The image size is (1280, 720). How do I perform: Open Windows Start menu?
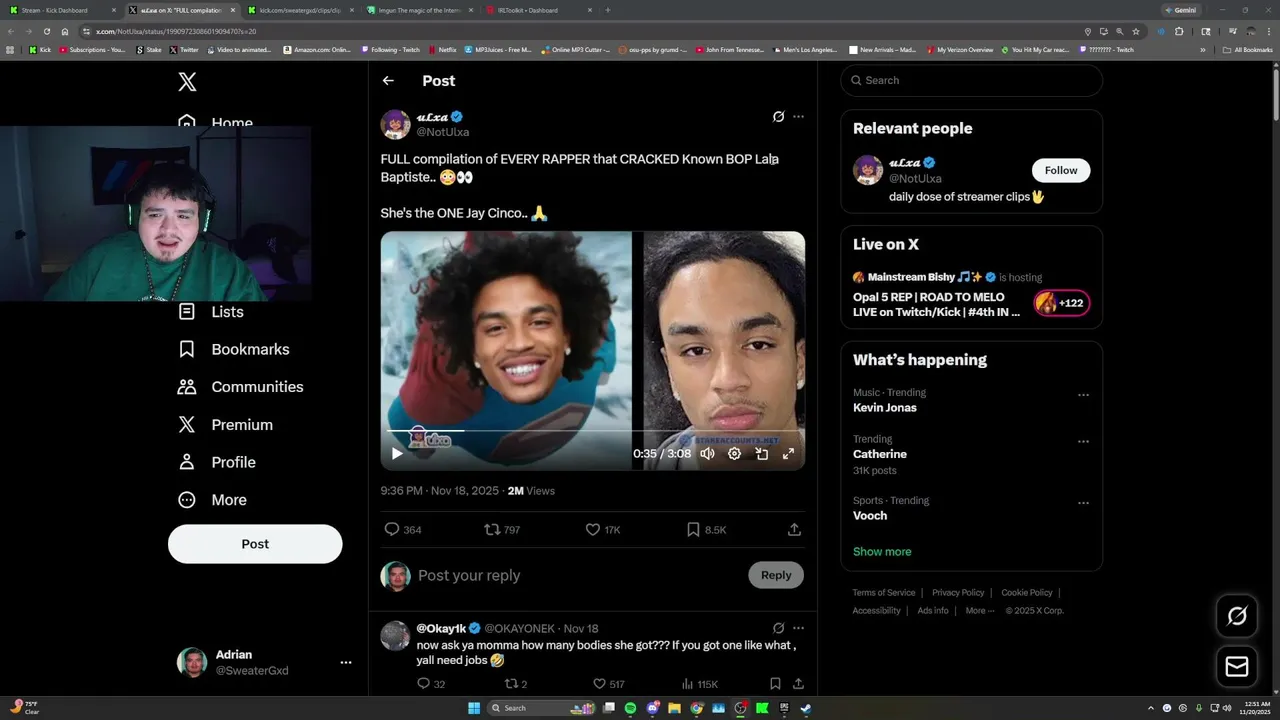coord(473,708)
